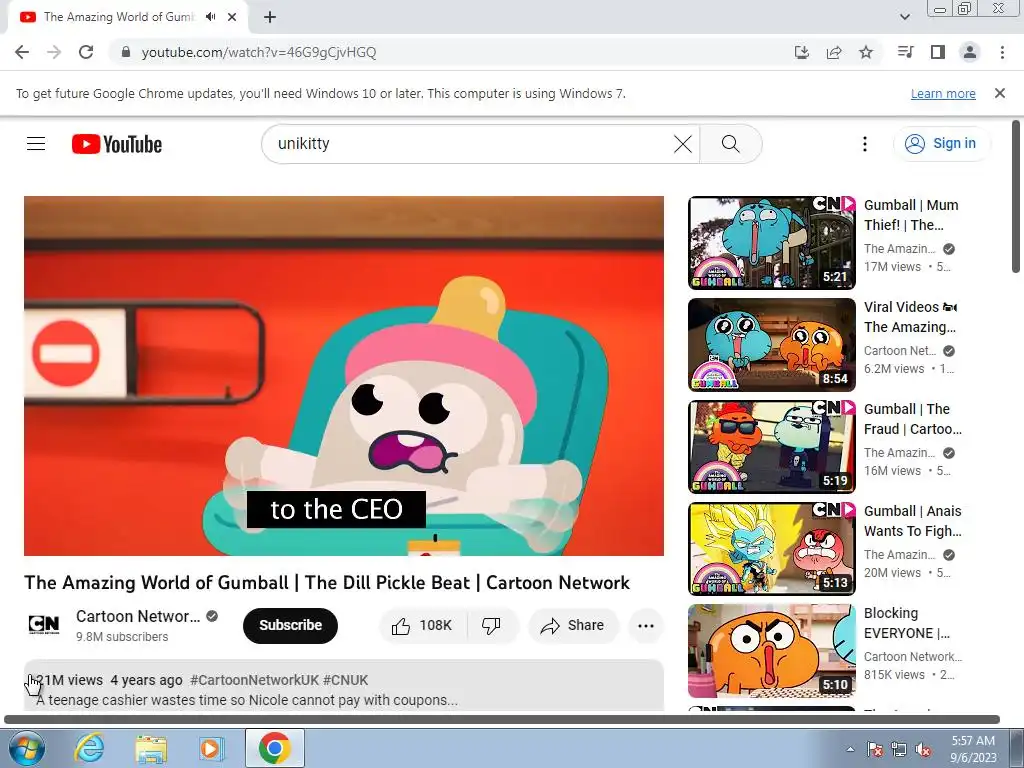Click the Sign in button

click(941, 143)
